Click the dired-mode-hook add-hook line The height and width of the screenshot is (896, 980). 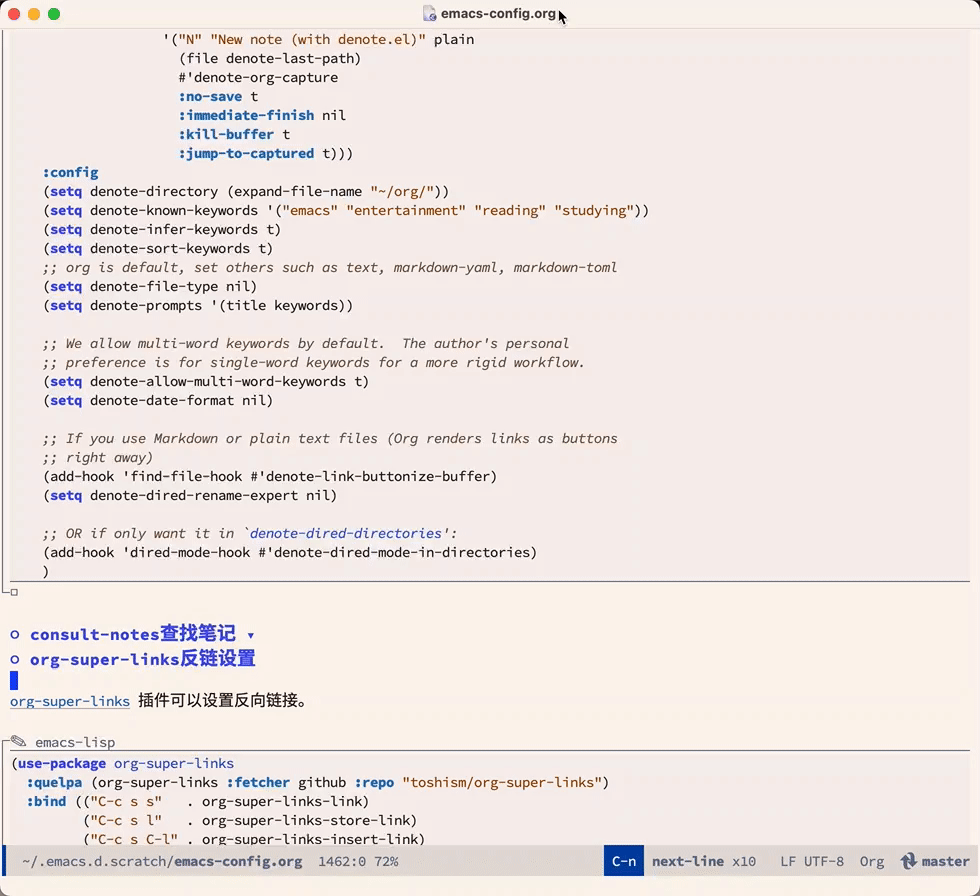[x=290, y=552]
